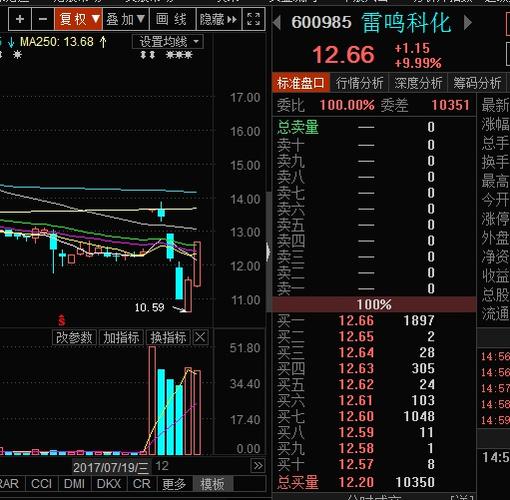The width and height of the screenshot is (510, 500).
Task: Close the indicator panel with X
Action: click(200, 338)
